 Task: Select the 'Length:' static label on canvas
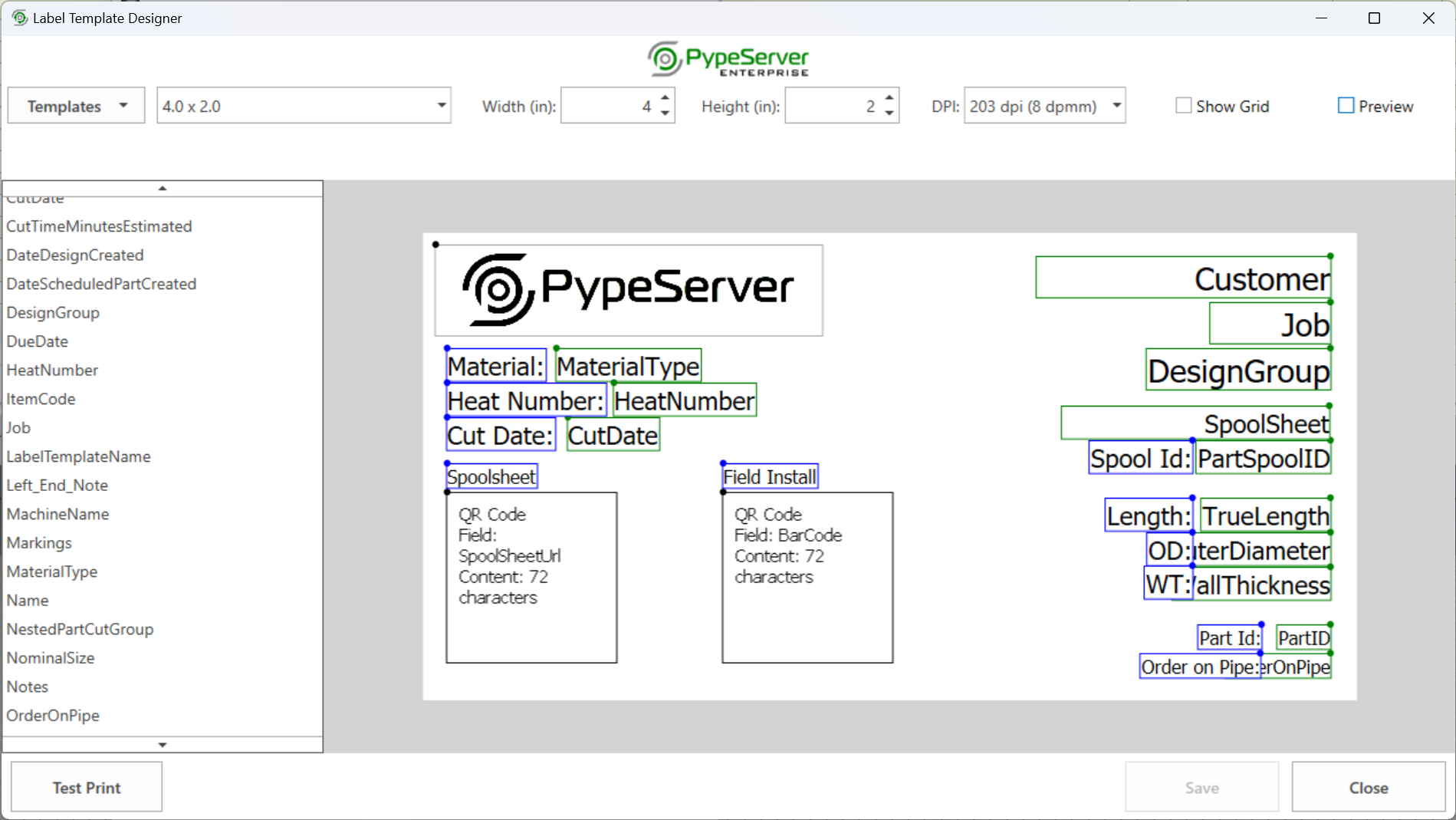coord(1149,515)
